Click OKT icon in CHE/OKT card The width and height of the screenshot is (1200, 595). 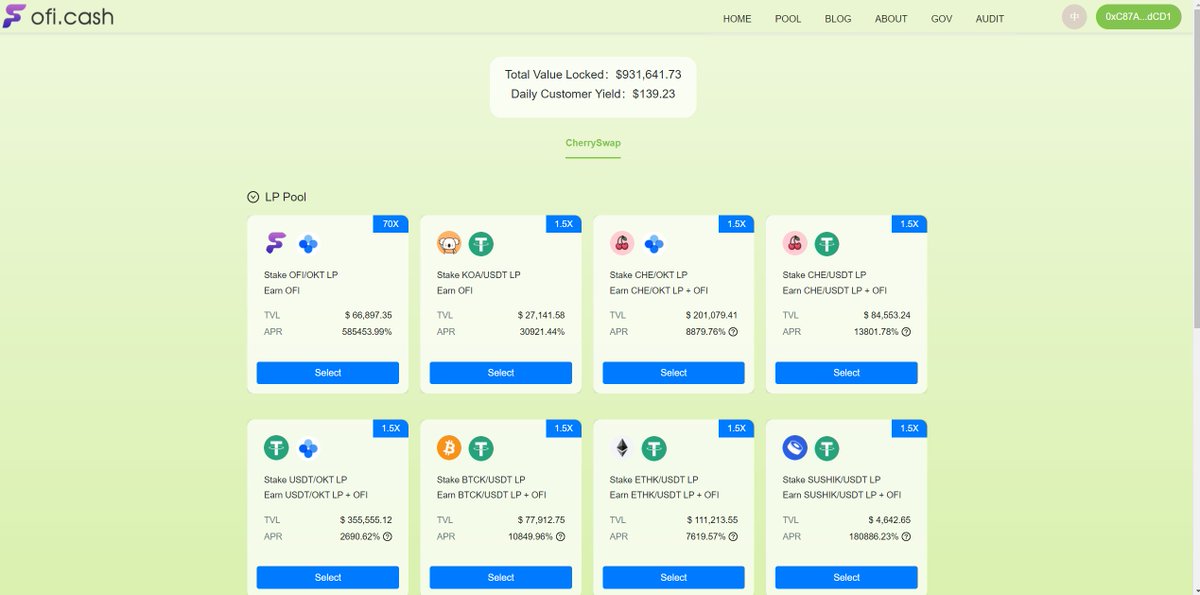[x=654, y=243]
